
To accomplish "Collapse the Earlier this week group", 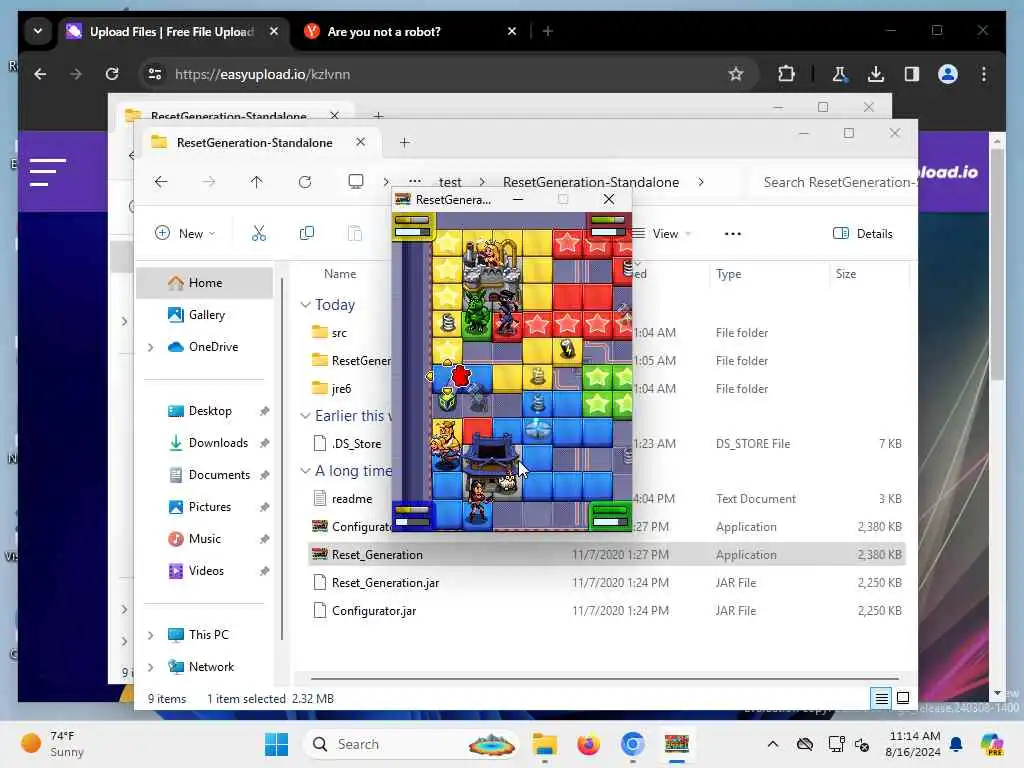I will (304, 416).
